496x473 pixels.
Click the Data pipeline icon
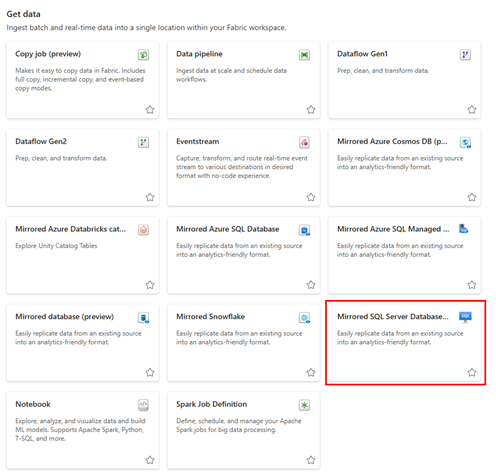point(304,55)
